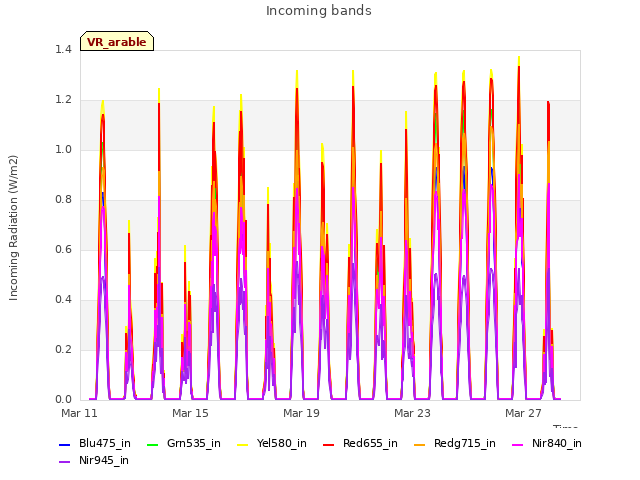Select the Redg715_in legend label
The width and height of the screenshot is (640, 480).
click(x=465, y=444)
